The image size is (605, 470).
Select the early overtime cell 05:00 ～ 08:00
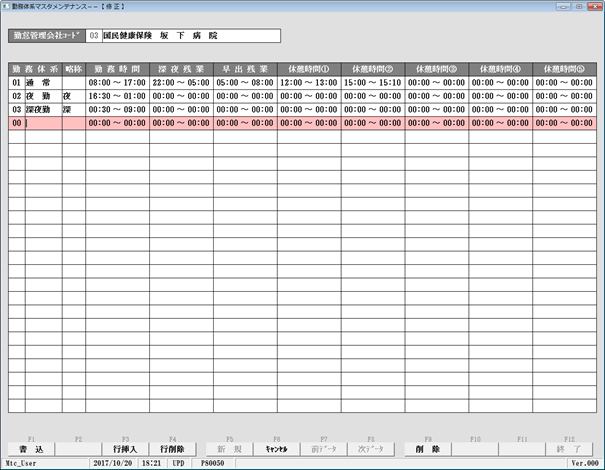pos(245,83)
